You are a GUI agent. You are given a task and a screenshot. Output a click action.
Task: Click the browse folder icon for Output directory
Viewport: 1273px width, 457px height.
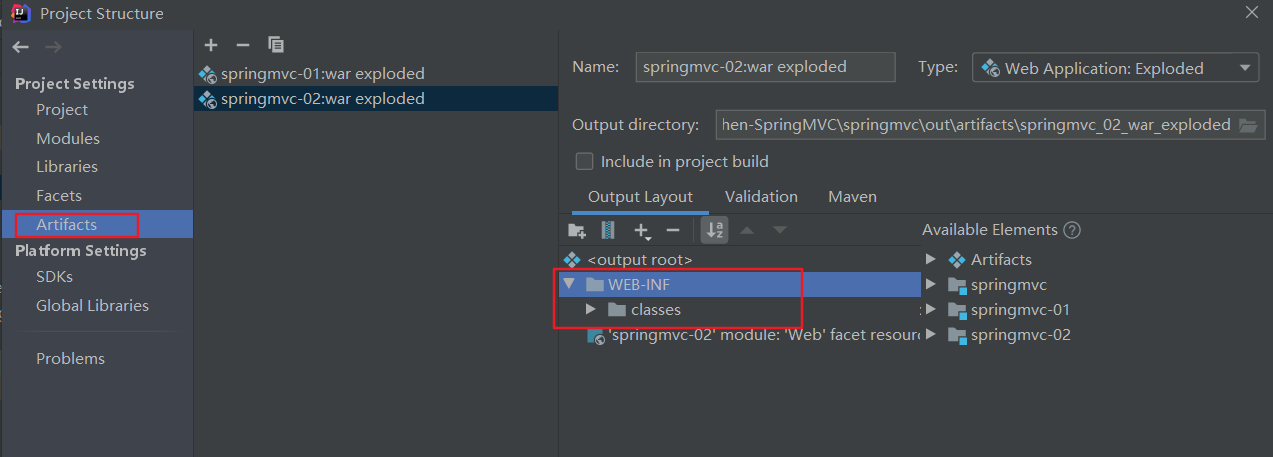pos(1247,125)
